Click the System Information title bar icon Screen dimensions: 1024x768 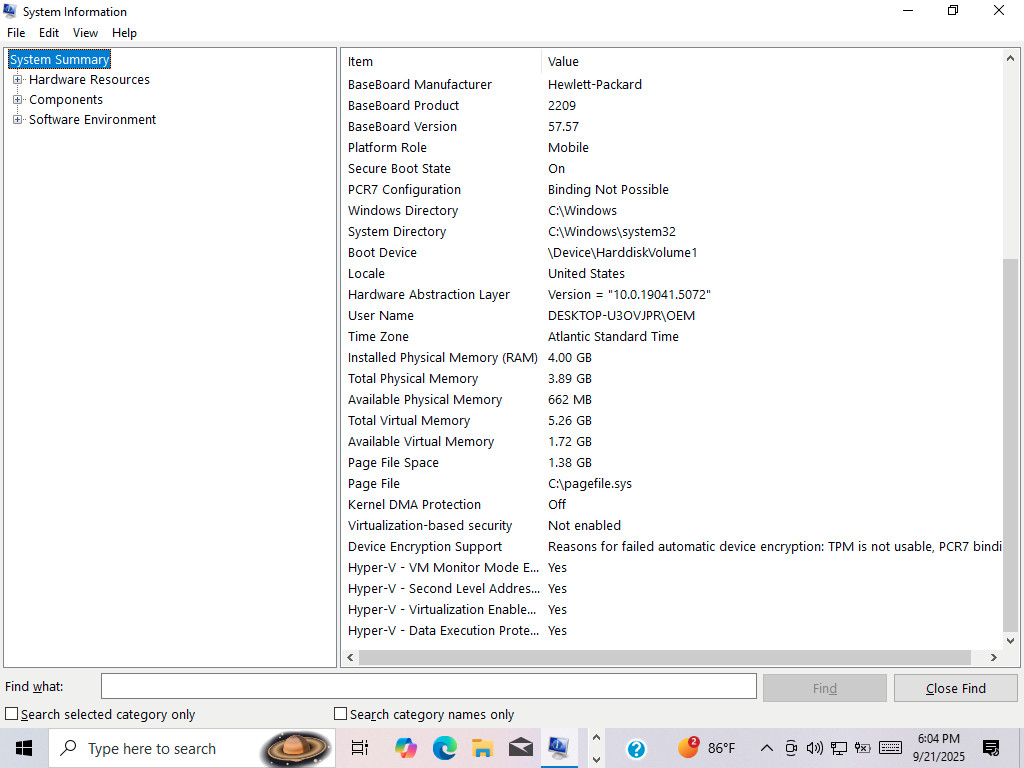(10, 11)
